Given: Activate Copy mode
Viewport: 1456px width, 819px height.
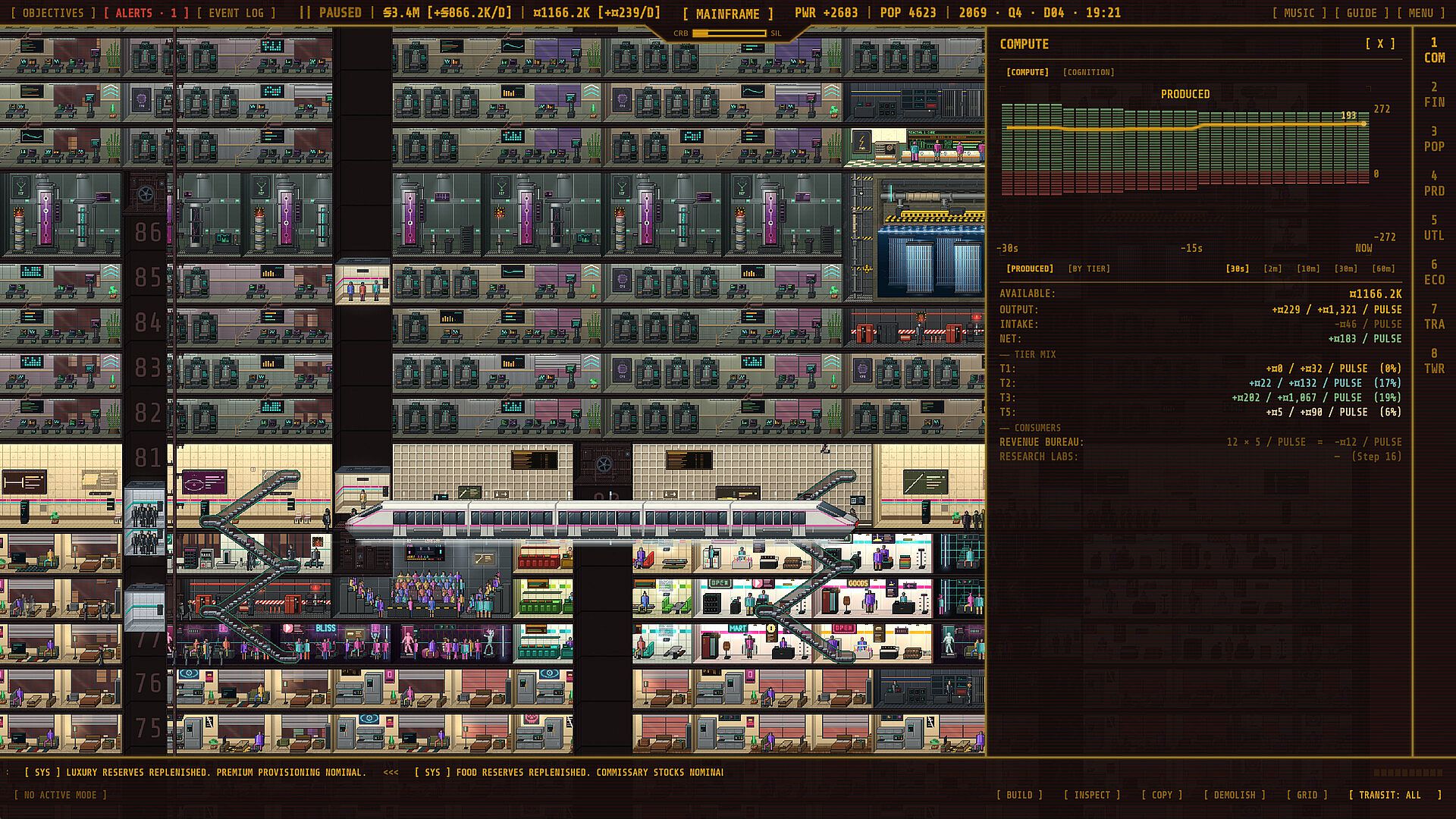Looking at the screenshot, I should (x=1162, y=795).
